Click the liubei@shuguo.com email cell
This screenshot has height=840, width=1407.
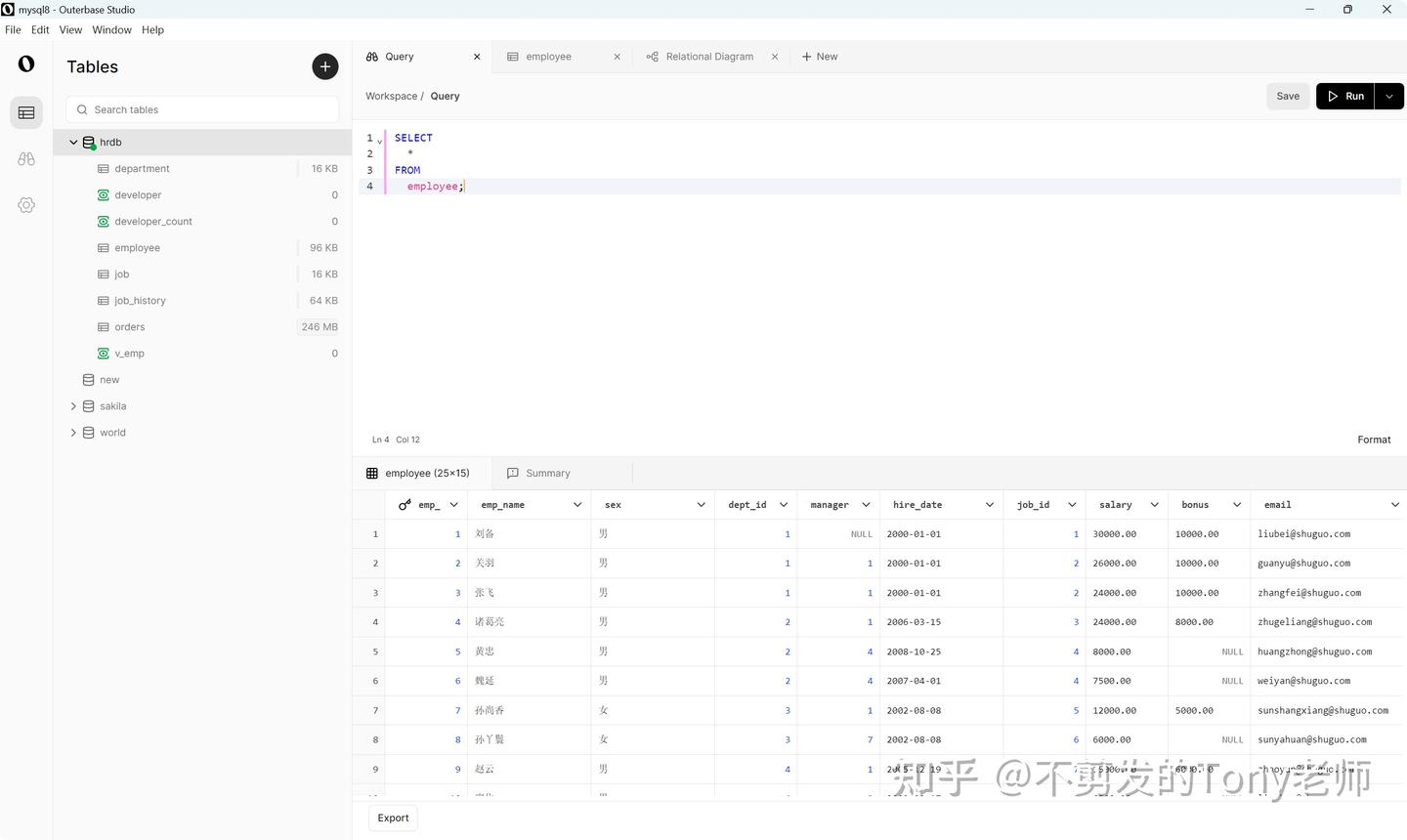[x=1327, y=534]
